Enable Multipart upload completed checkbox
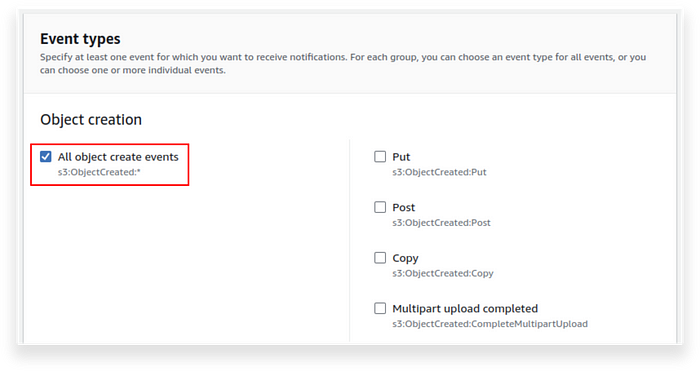The width and height of the screenshot is (700, 371). pos(380,308)
